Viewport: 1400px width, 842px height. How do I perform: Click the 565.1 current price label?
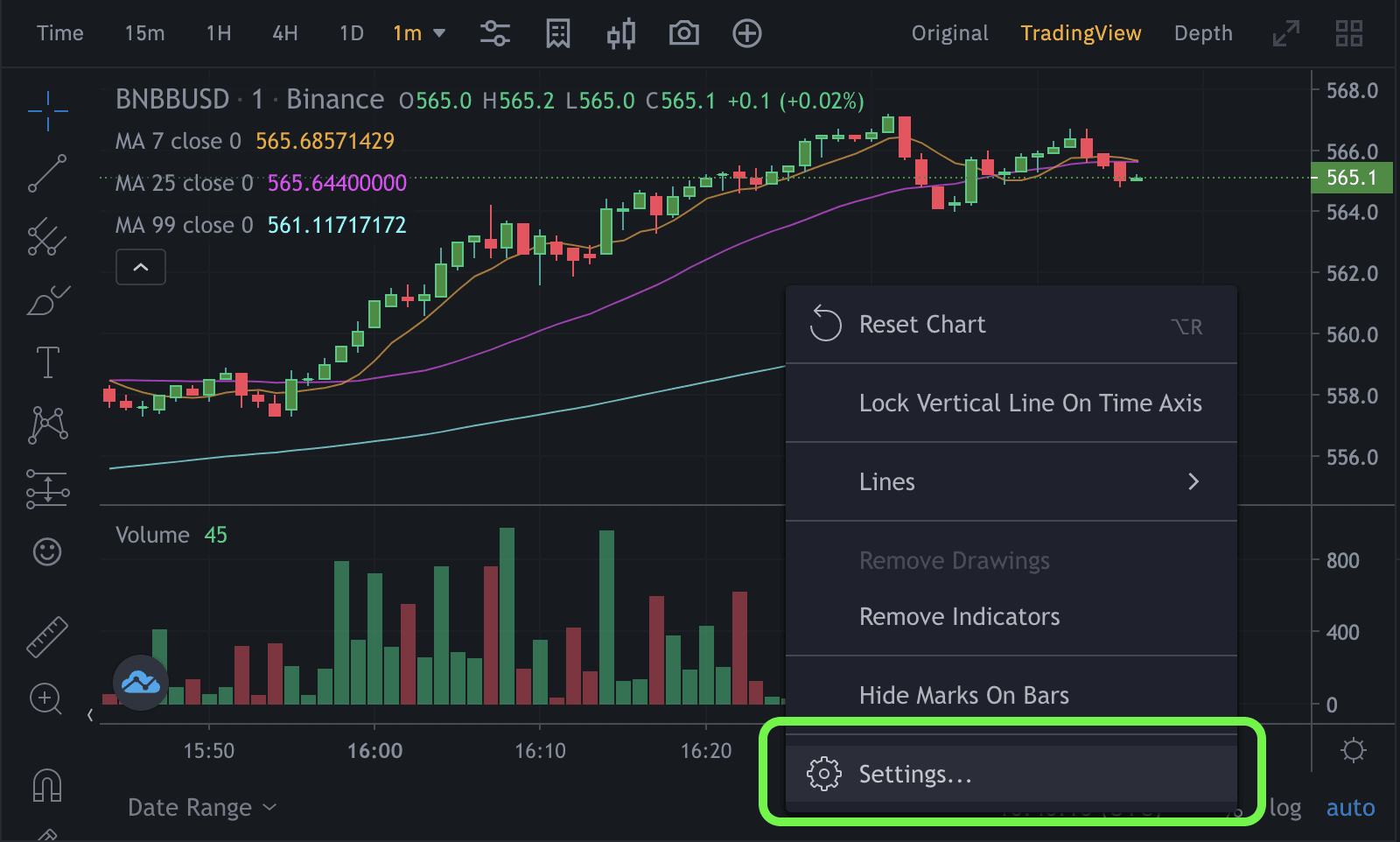1351,178
